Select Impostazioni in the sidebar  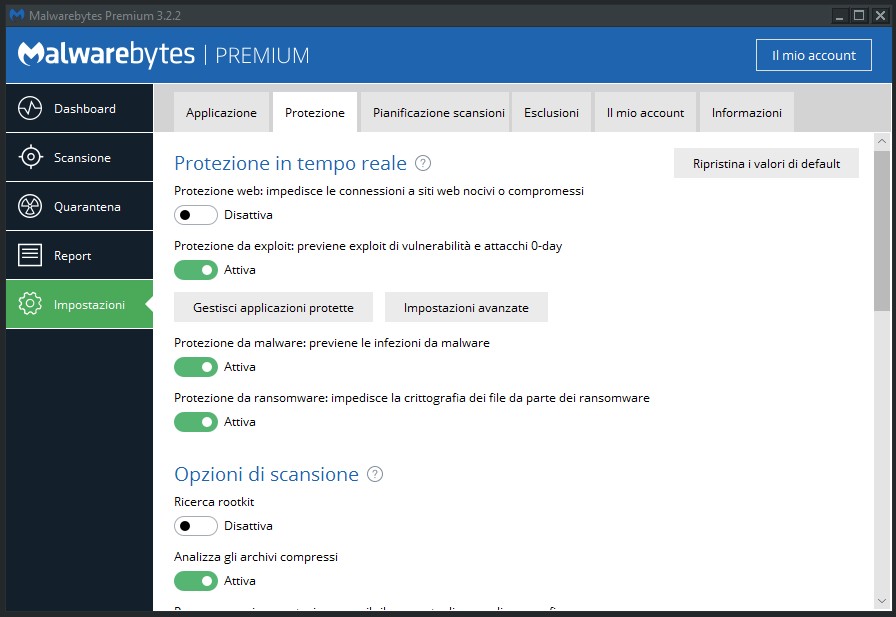pyautogui.click(x=79, y=304)
